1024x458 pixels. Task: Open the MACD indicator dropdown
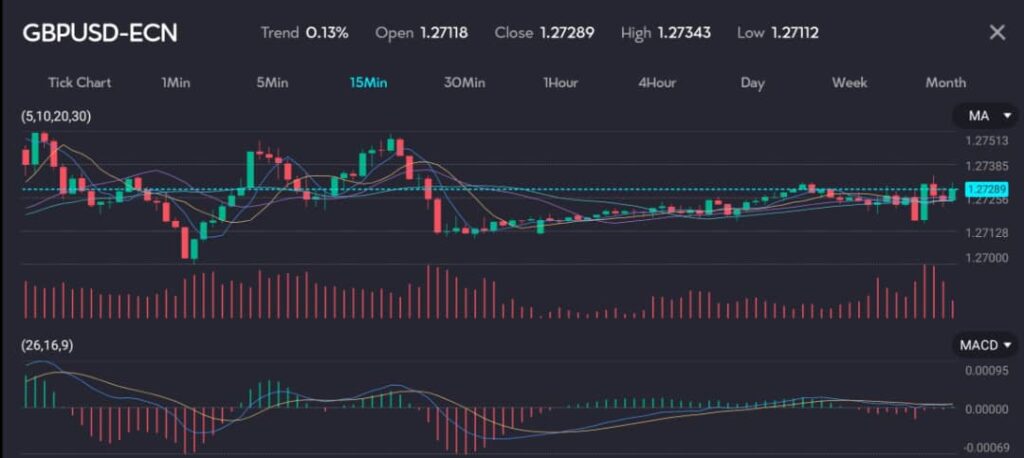coord(984,345)
